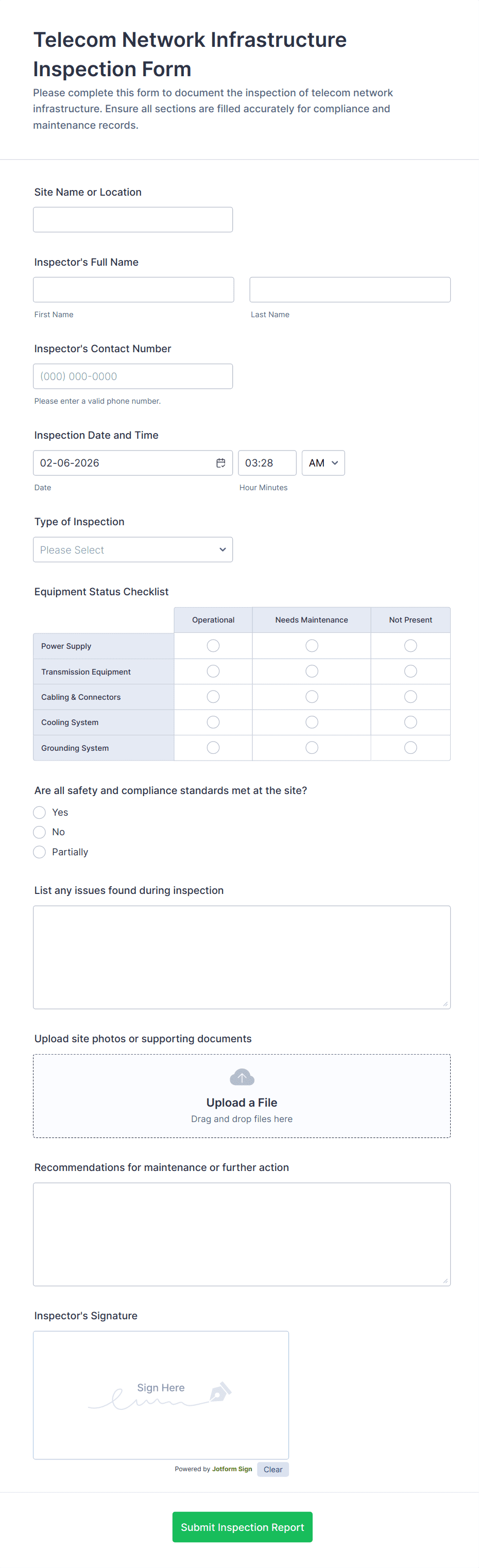
Task: Focus the contact phone number field
Action: click(133, 376)
